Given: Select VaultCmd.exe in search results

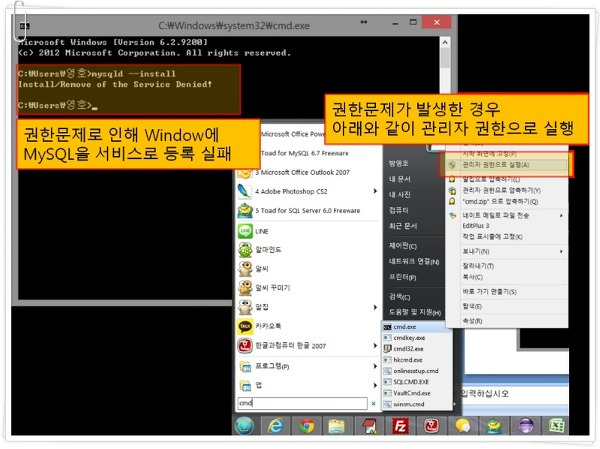Looking at the screenshot, I should click(x=417, y=393).
